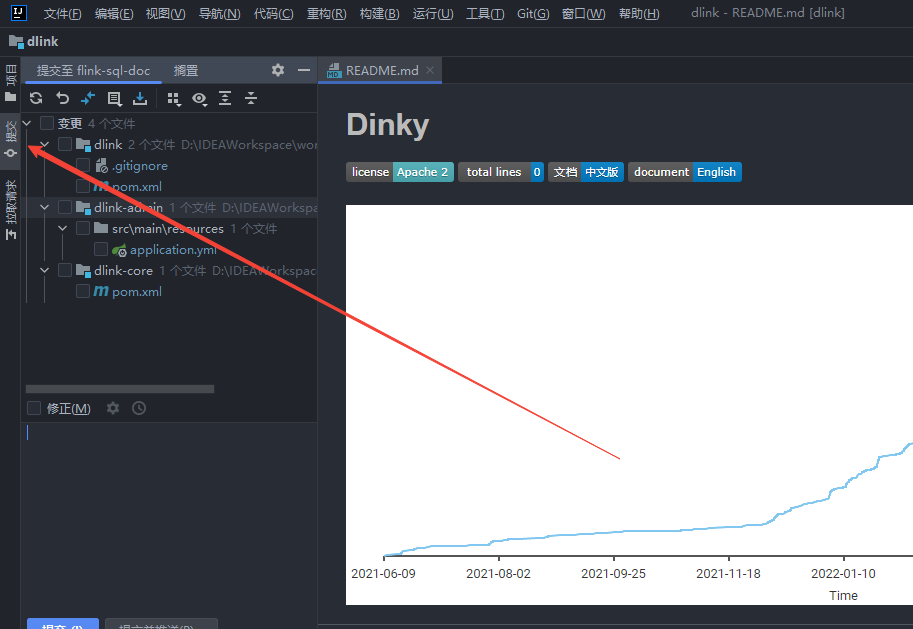Click the rollback icon
The height and width of the screenshot is (629, 913).
(x=62, y=98)
